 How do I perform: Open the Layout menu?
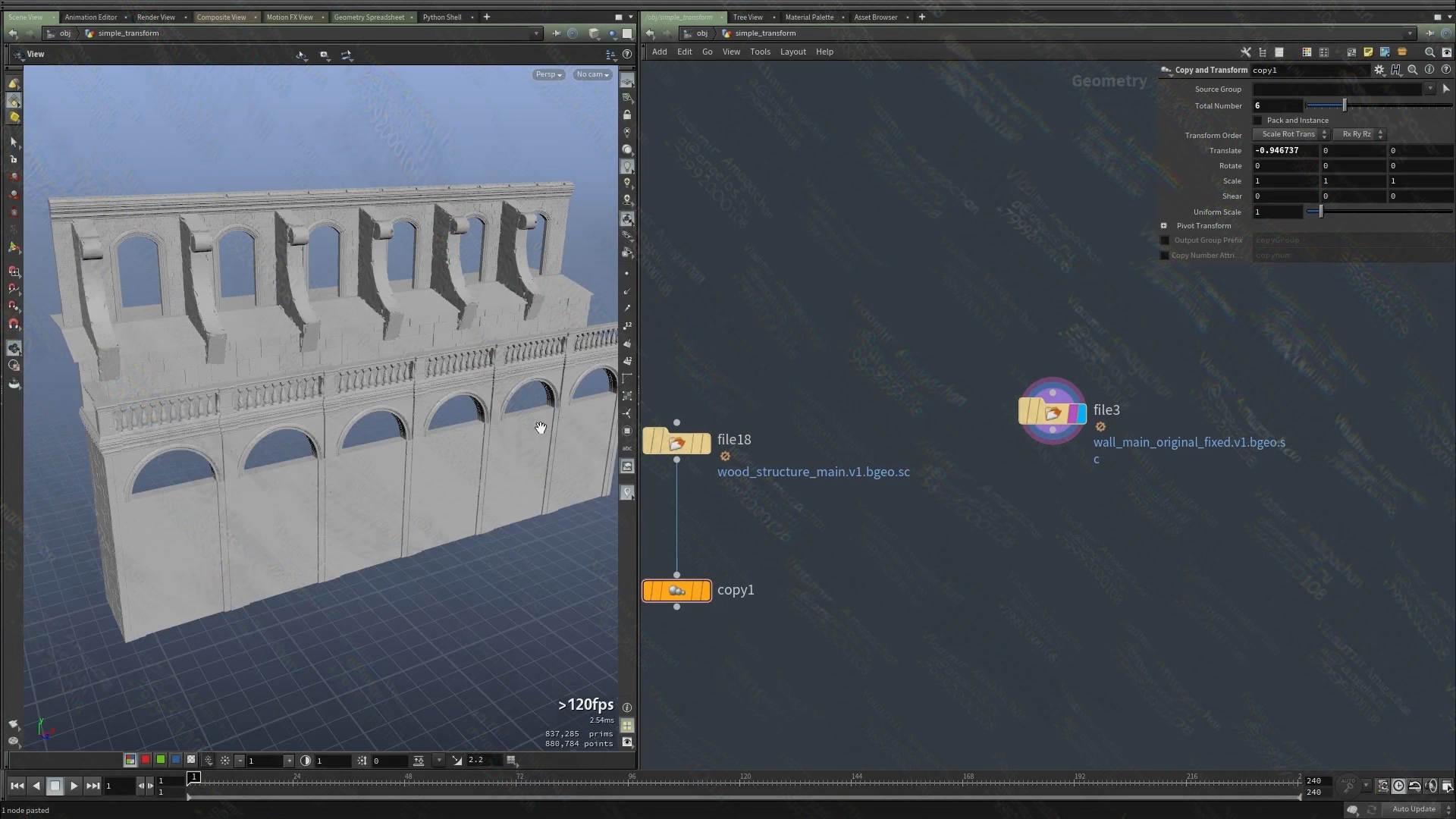[x=792, y=52]
